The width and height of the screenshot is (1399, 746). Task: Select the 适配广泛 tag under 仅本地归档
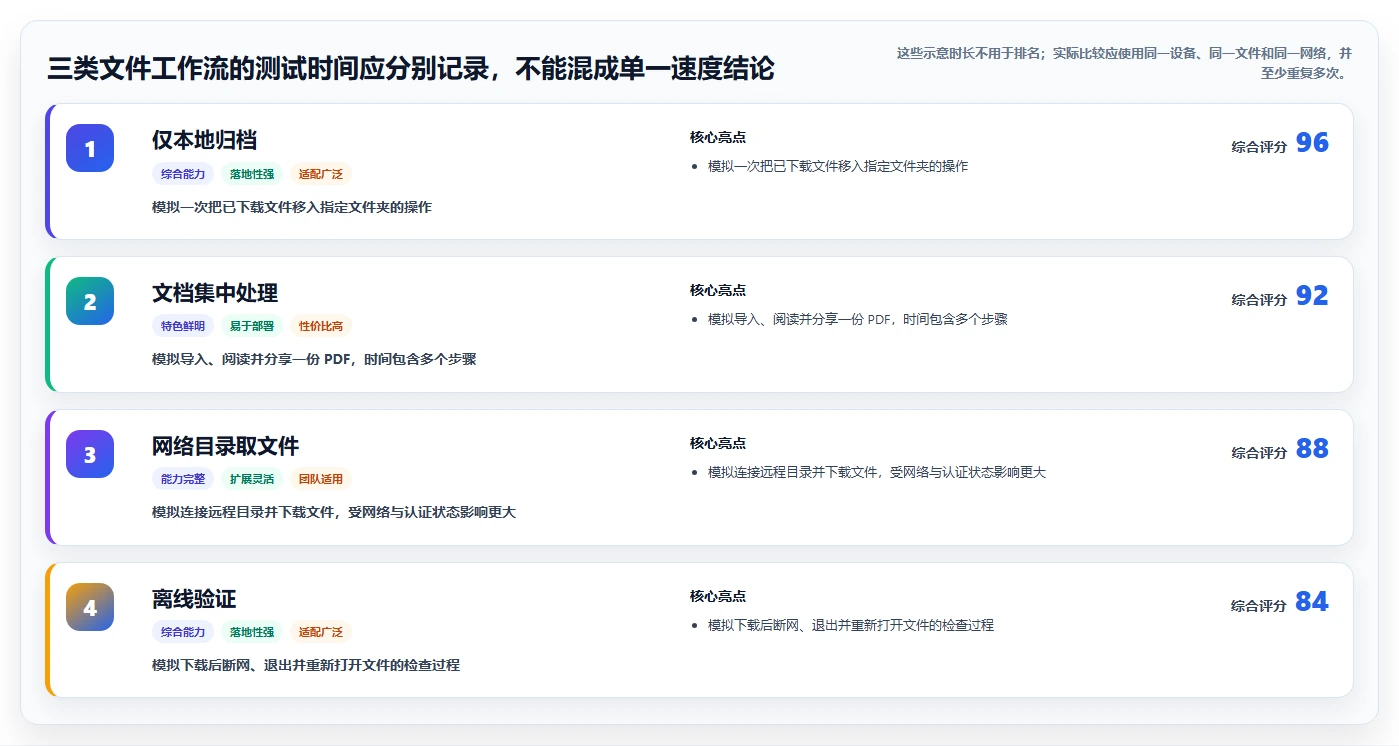click(x=321, y=174)
